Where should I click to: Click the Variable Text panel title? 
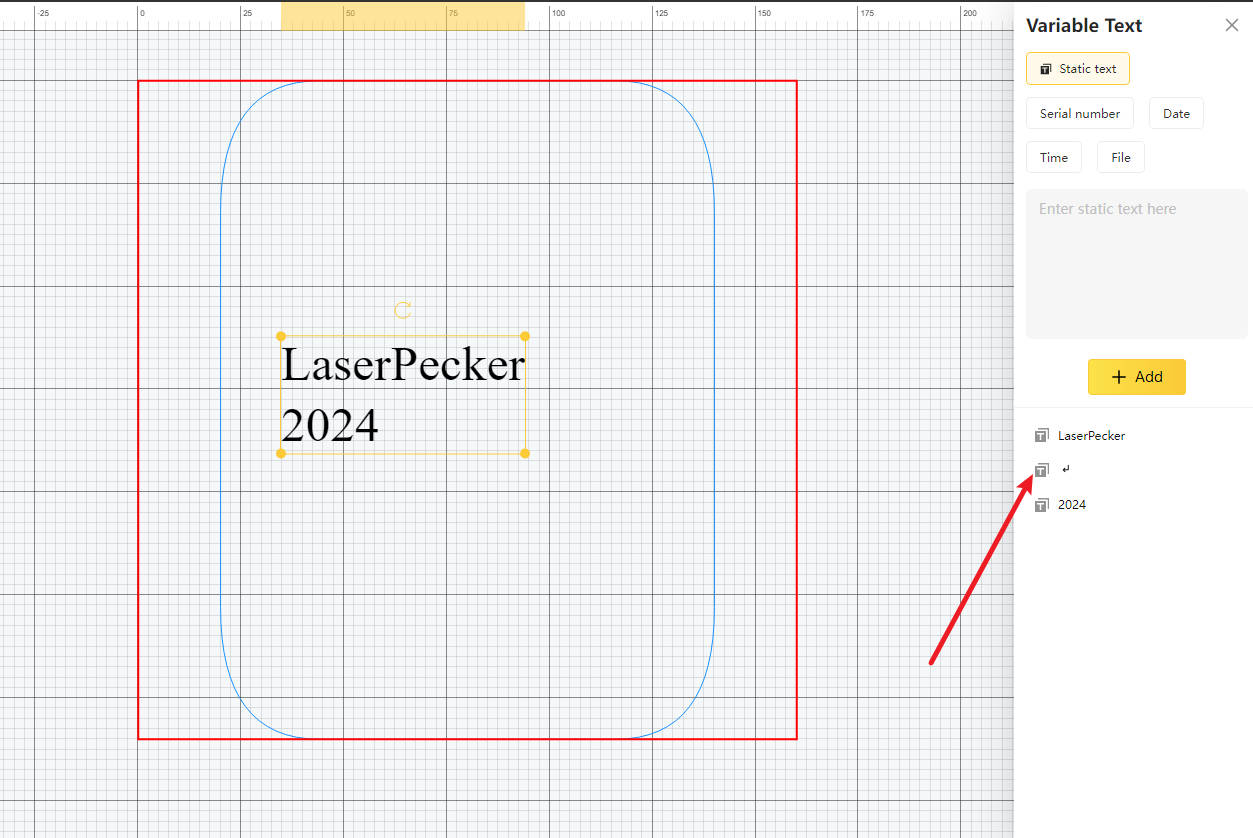[1084, 26]
